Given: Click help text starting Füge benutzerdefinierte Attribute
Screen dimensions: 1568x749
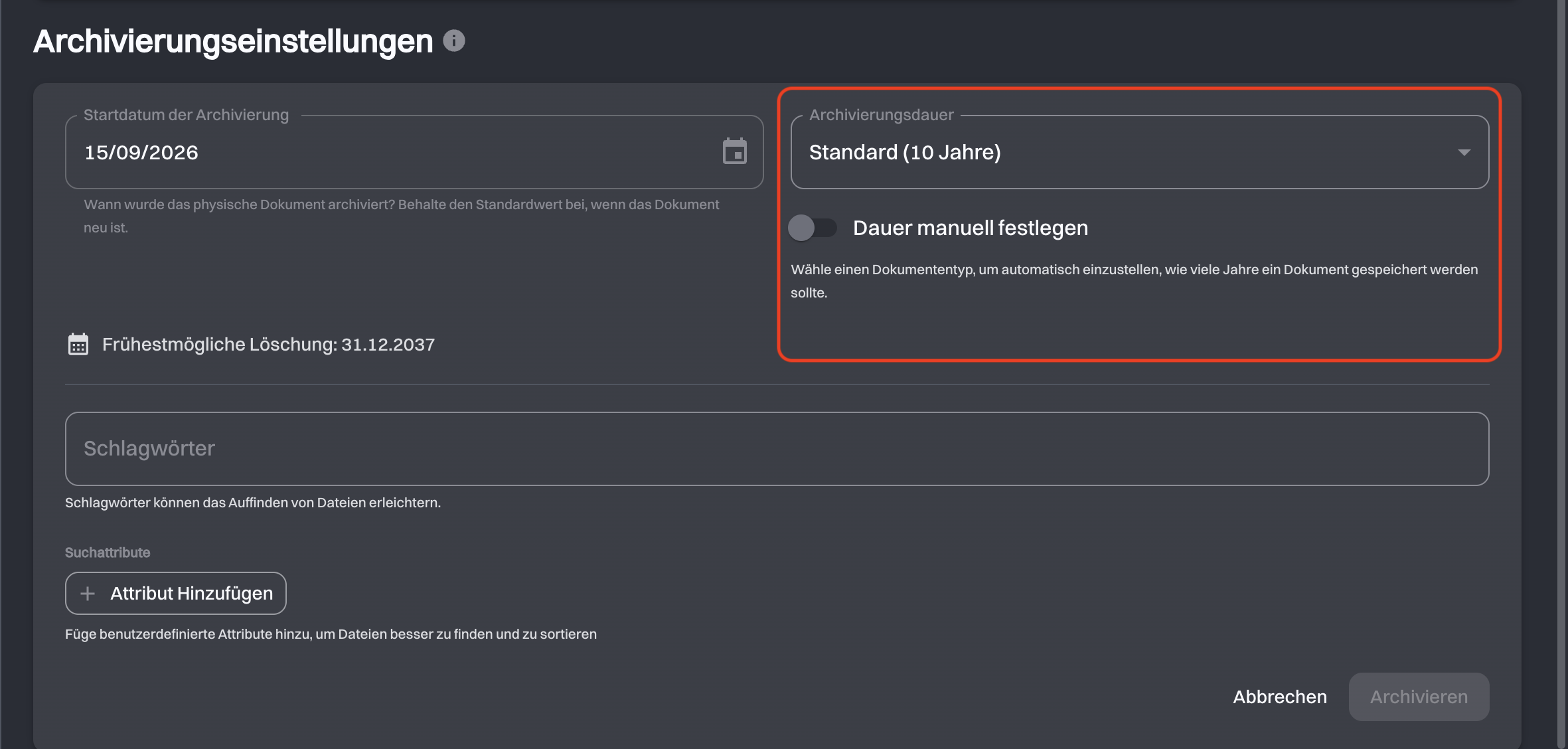Looking at the screenshot, I should pos(331,634).
